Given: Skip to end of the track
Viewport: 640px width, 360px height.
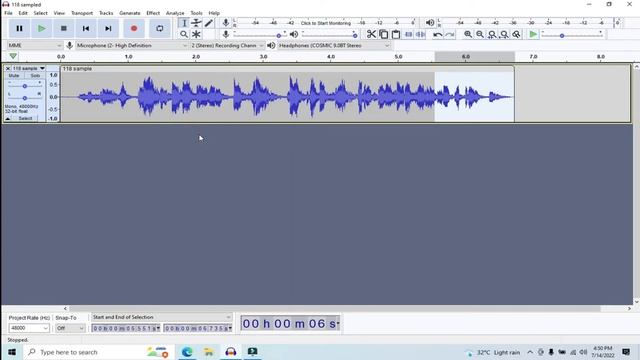Looking at the screenshot, I should (x=108, y=29).
